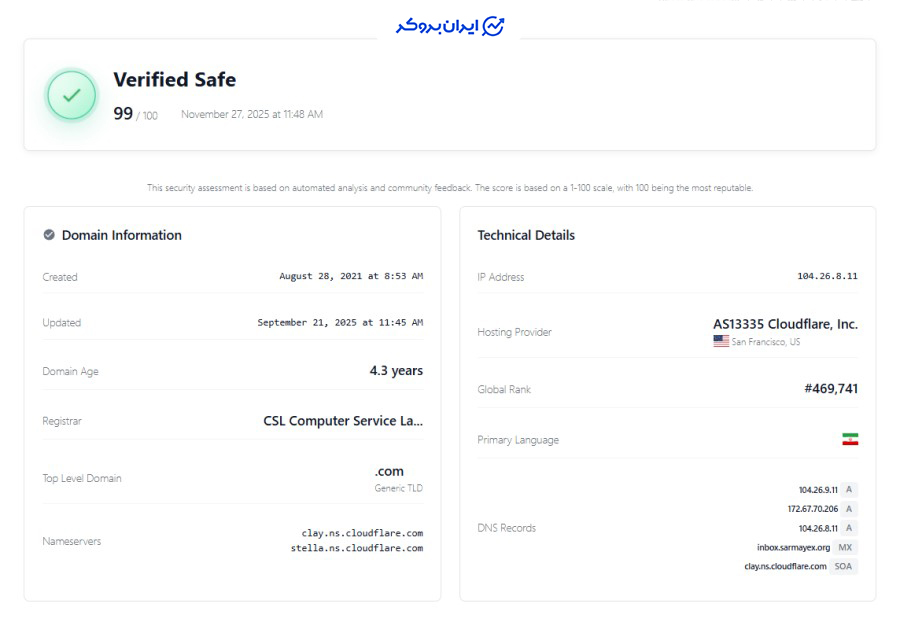The width and height of the screenshot is (900, 622).
Task: Click the SOA badge beside clay.ns.cloudflare.com
Action: click(x=843, y=566)
